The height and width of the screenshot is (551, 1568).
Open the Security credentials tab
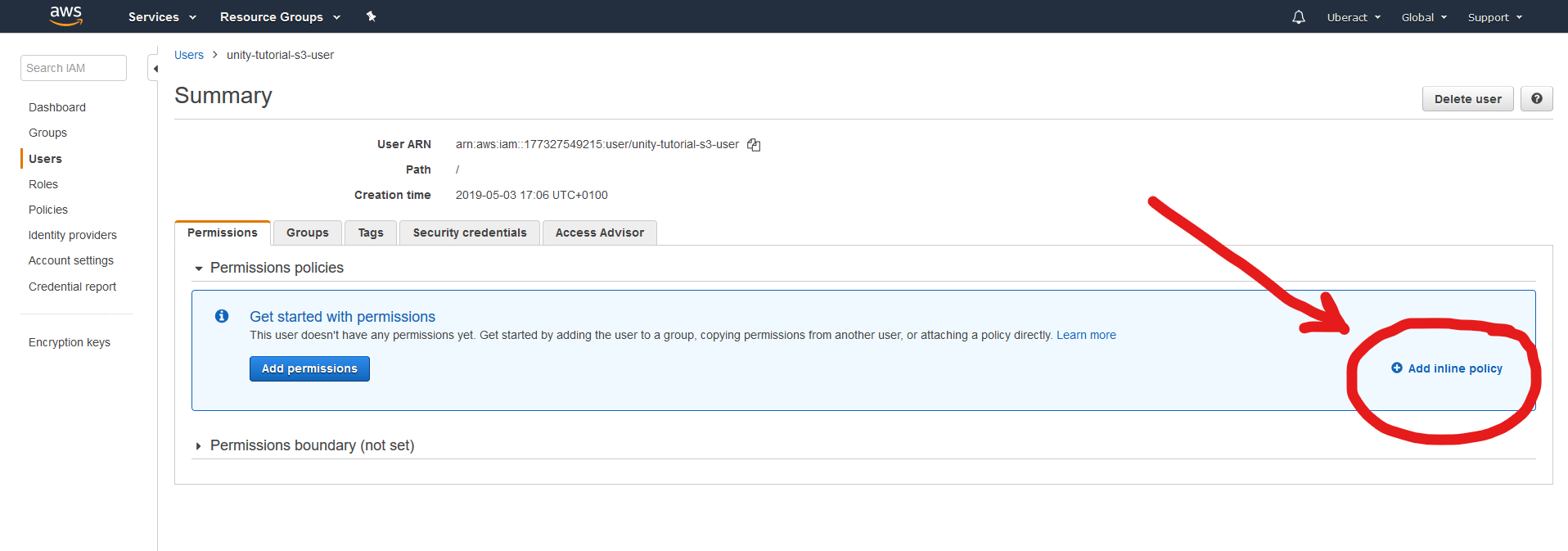(x=470, y=233)
